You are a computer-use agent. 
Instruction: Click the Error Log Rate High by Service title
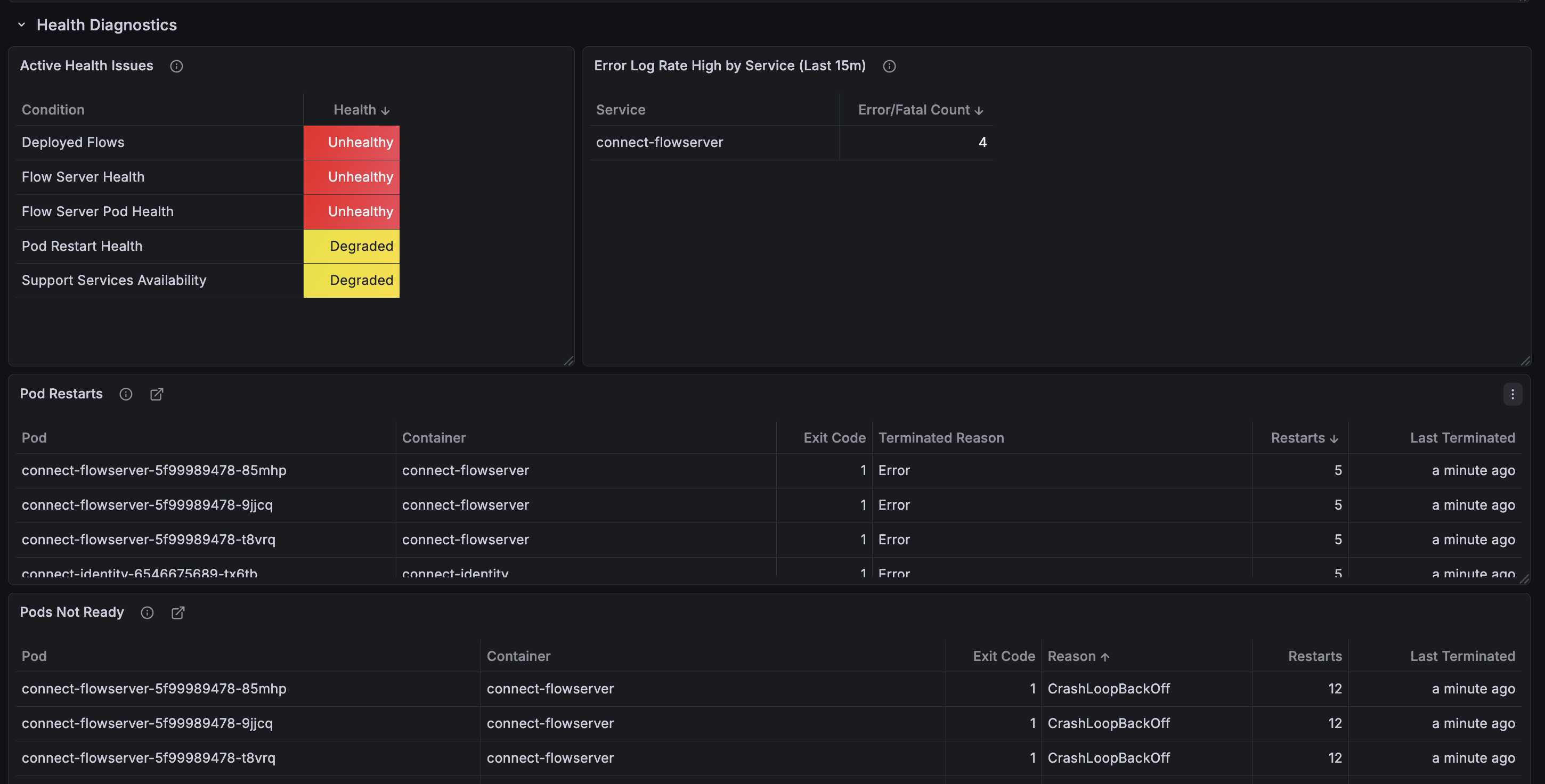[x=730, y=66]
